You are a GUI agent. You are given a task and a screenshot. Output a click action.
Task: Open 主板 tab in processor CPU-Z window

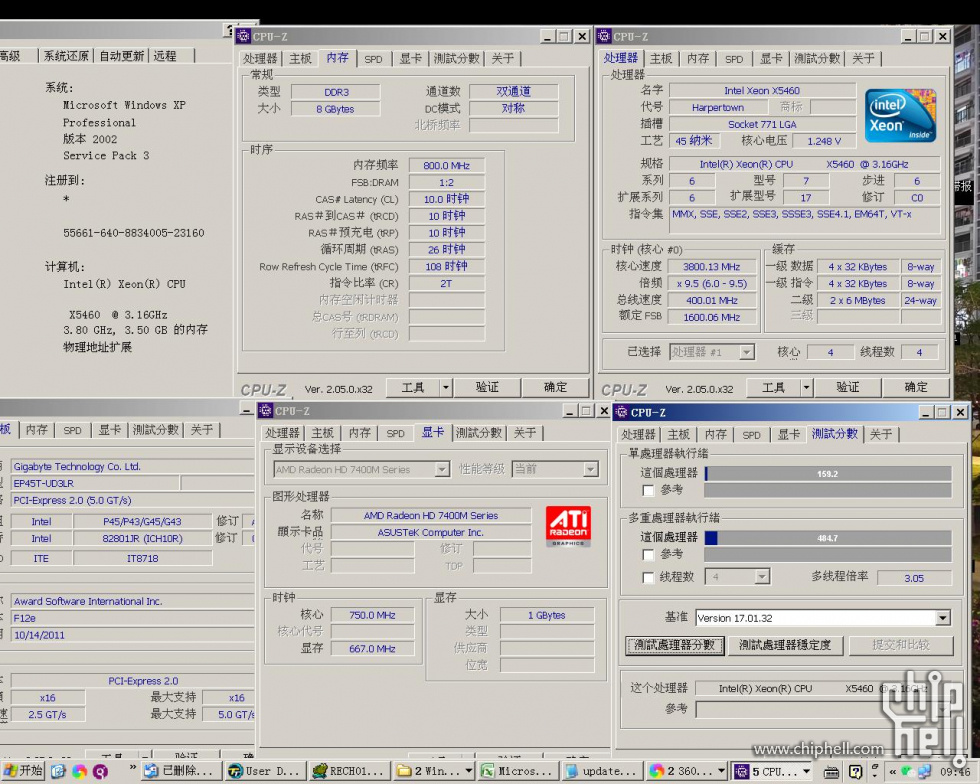(x=661, y=58)
